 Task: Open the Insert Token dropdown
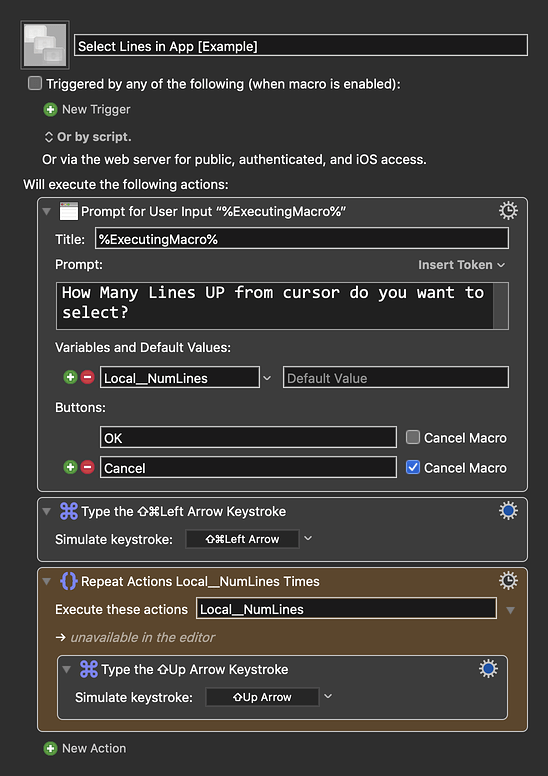(461, 265)
